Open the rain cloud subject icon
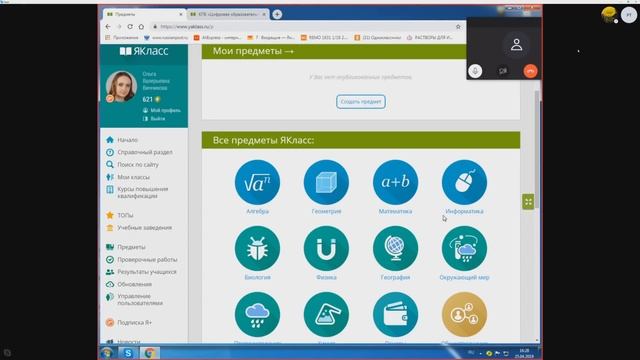 point(257,314)
